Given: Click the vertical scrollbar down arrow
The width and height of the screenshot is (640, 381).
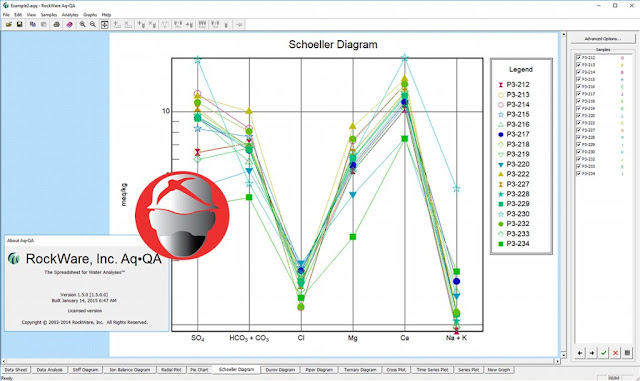Looking at the screenshot, I should point(564,355).
